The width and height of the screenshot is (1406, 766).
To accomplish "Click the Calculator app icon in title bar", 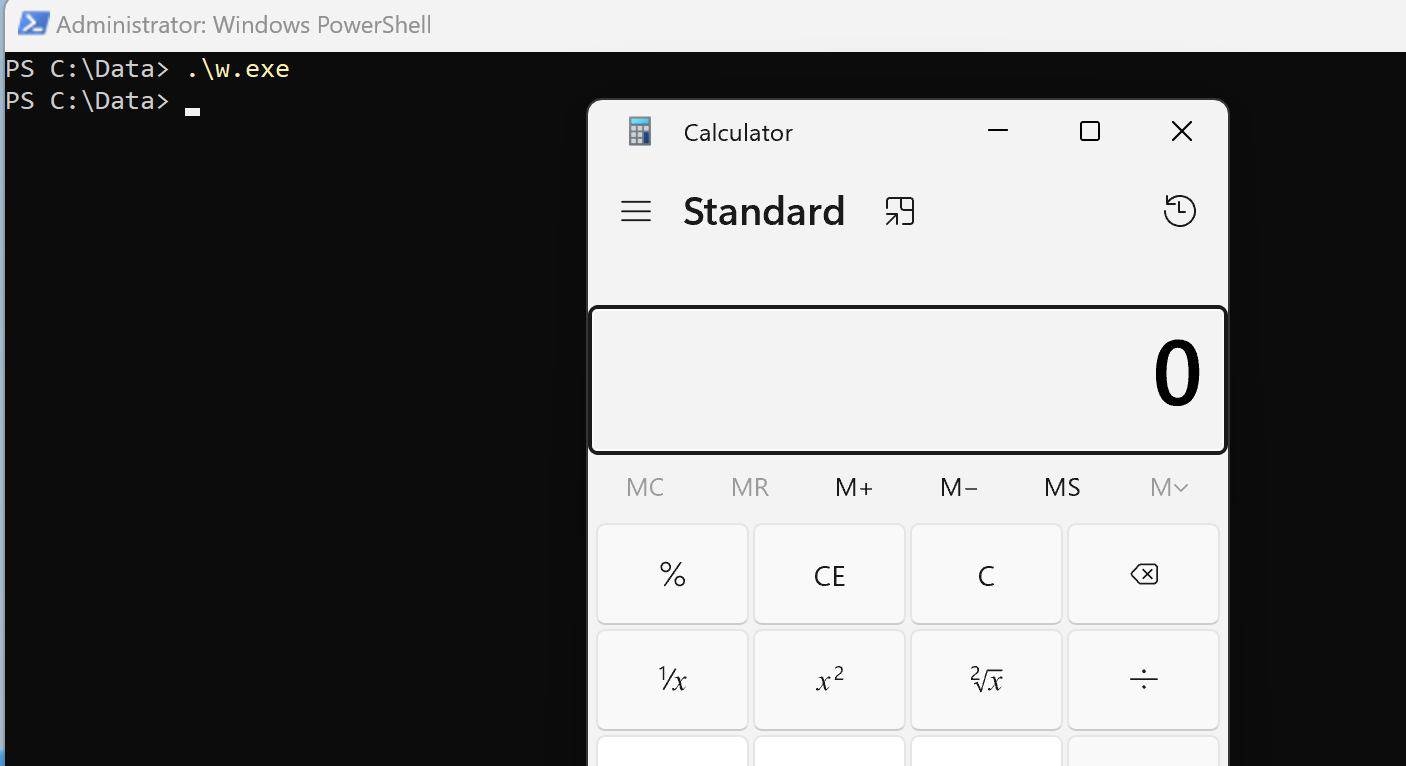I will (640, 132).
